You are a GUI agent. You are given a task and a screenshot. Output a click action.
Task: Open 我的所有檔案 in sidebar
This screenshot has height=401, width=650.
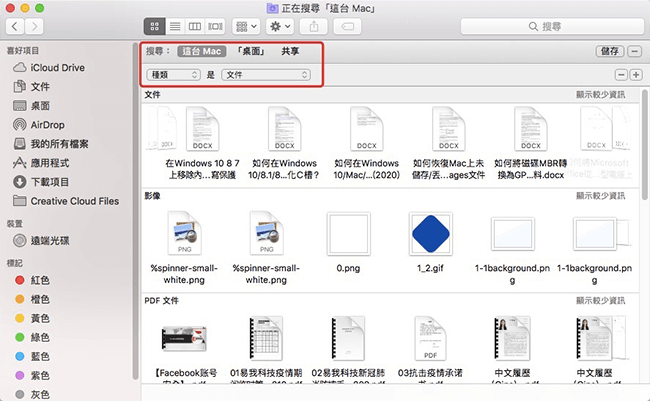[51, 144]
